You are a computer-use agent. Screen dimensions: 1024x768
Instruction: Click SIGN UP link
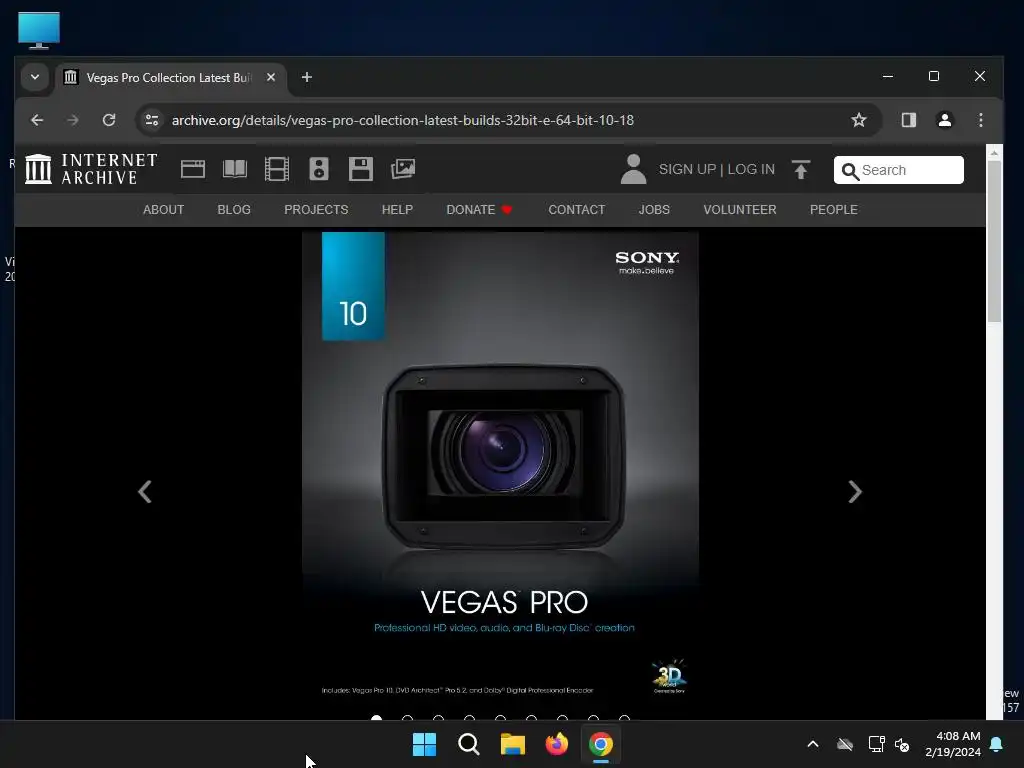click(687, 169)
